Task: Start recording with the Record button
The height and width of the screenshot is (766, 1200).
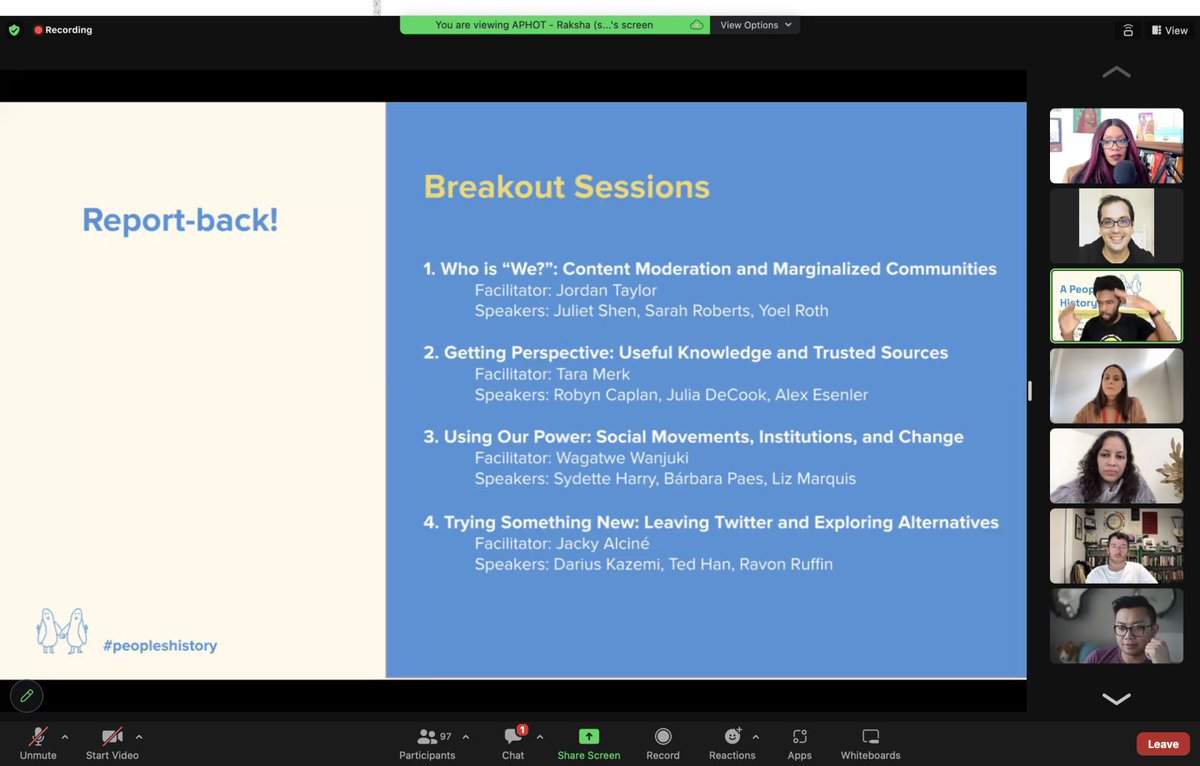Action: (663, 743)
